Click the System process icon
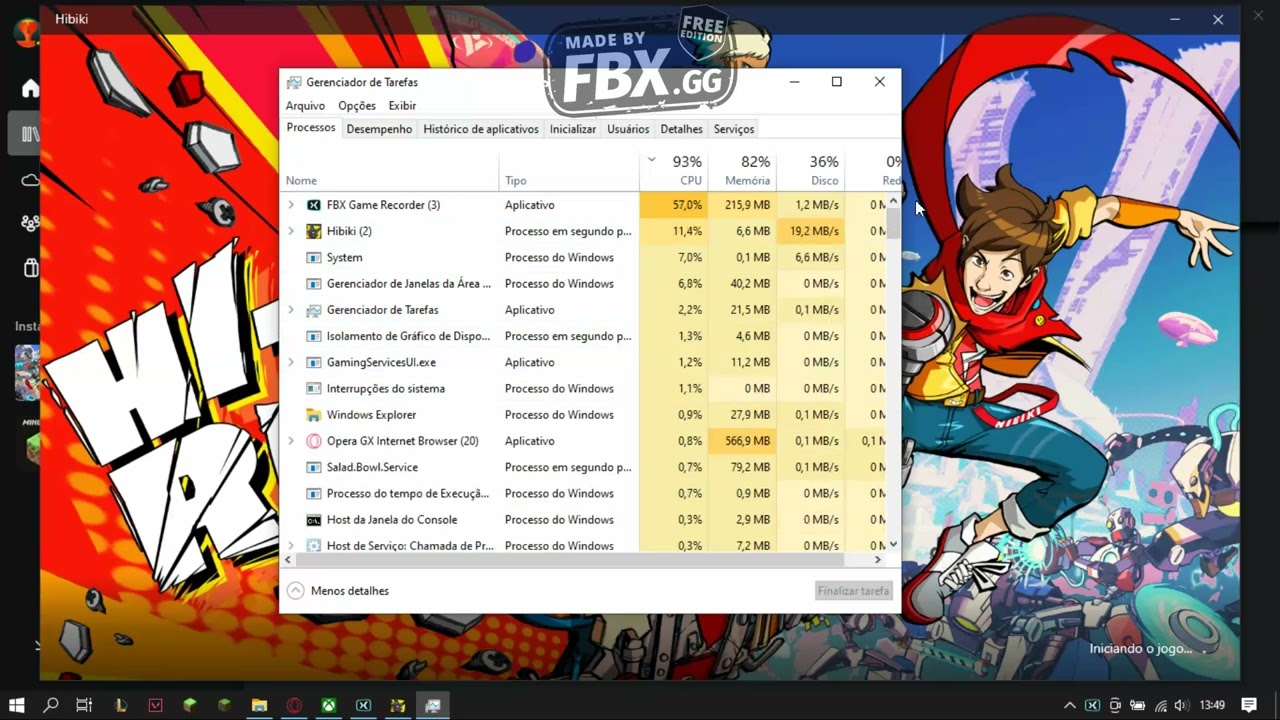Image resolution: width=1280 pixels, height=720 pixels. (314, 257)
